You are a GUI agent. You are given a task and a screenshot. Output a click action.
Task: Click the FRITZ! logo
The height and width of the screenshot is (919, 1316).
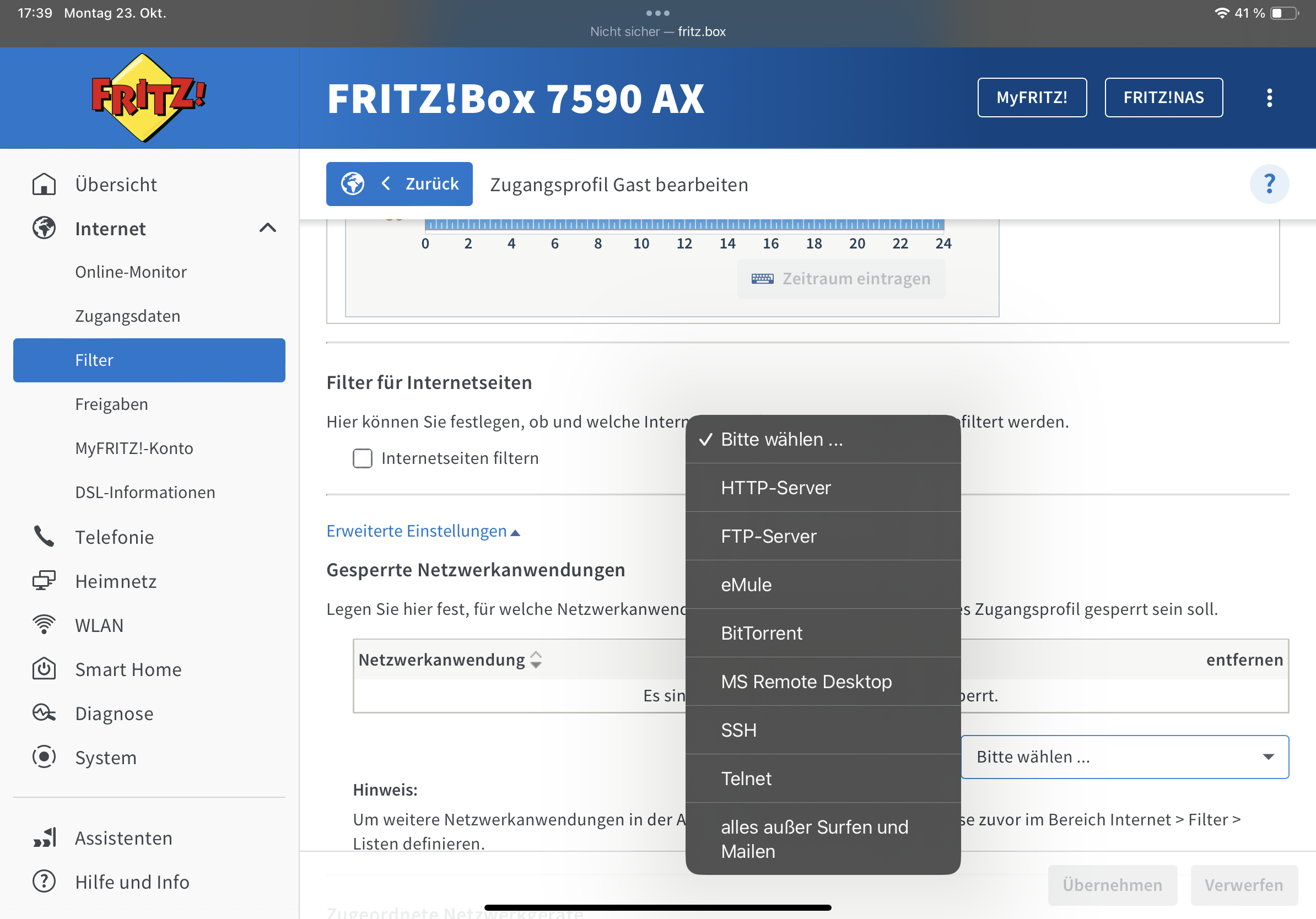[148, 98]
